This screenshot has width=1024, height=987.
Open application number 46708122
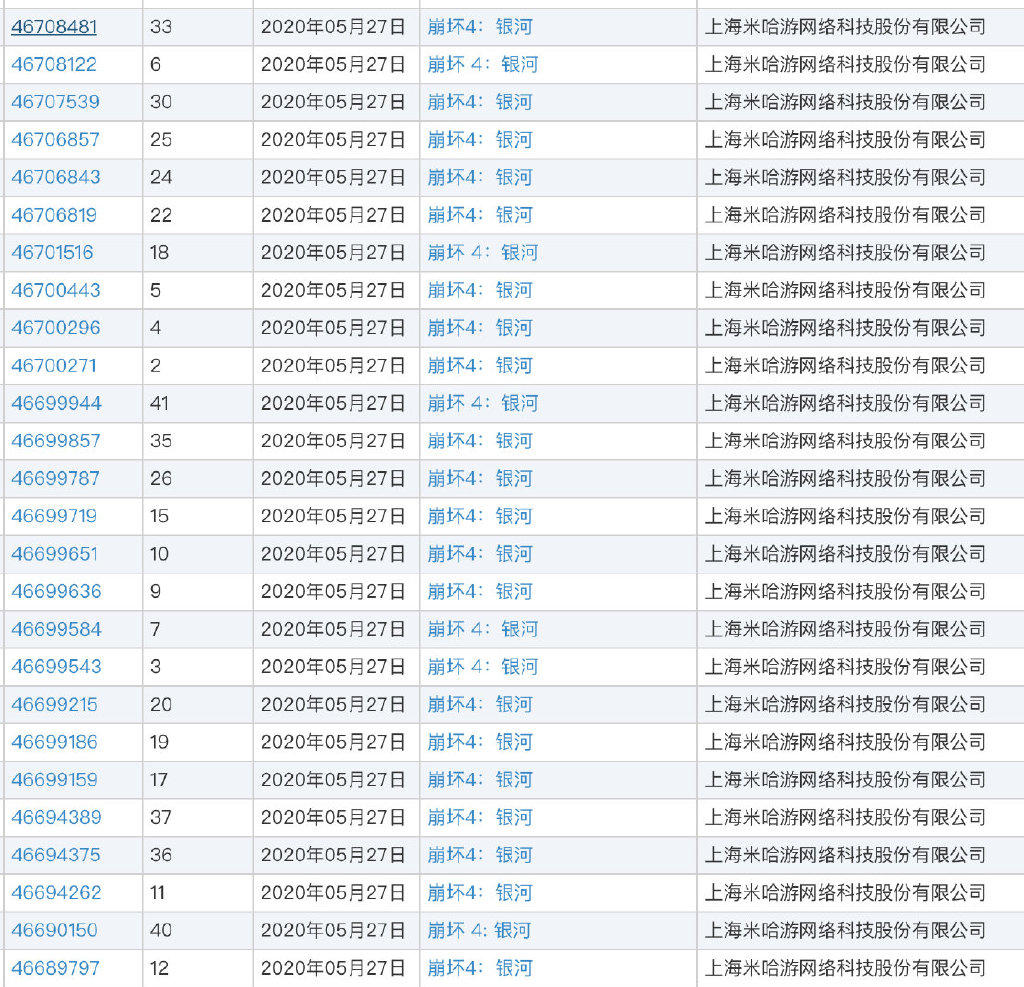coord(54,65)
